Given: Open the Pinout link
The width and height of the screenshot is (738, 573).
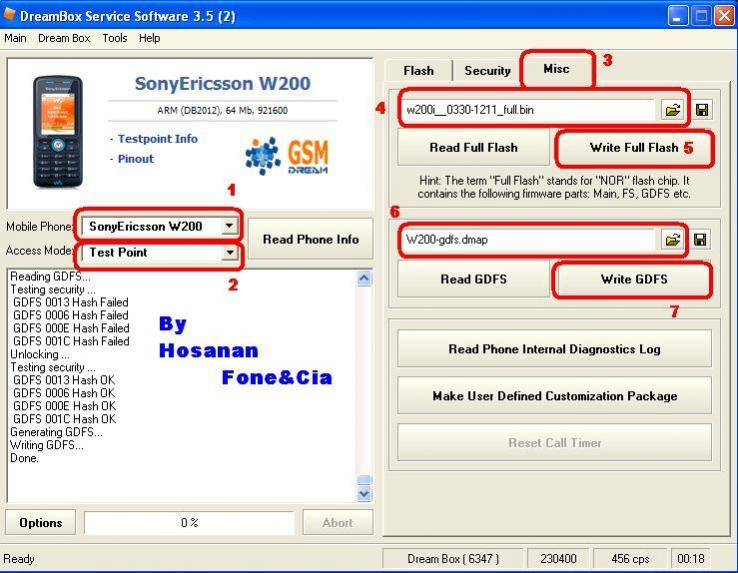Looking at the screenshot, I should pos(136,159).
